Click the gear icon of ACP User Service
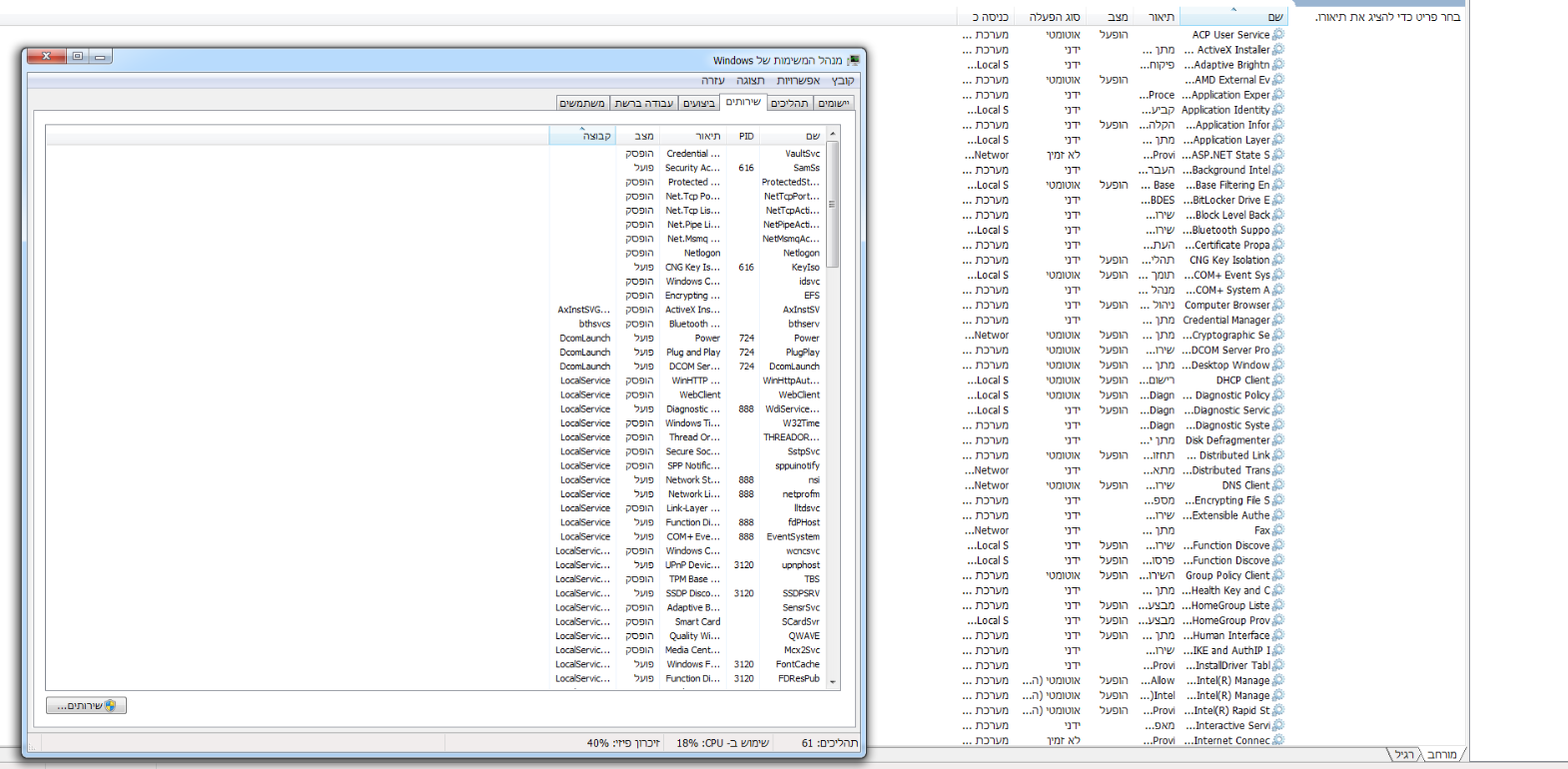Image resolution: width=1568 pixels, height=769 pixels. [1278, 34]
